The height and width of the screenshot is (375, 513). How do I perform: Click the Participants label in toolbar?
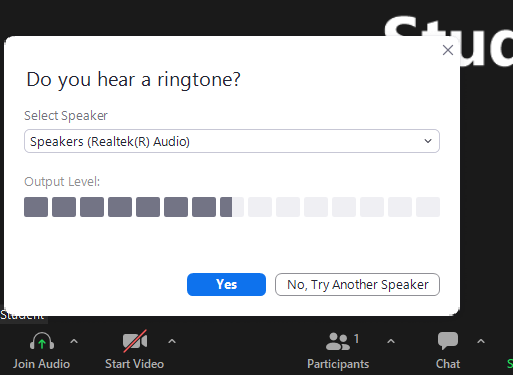point(338,364)
